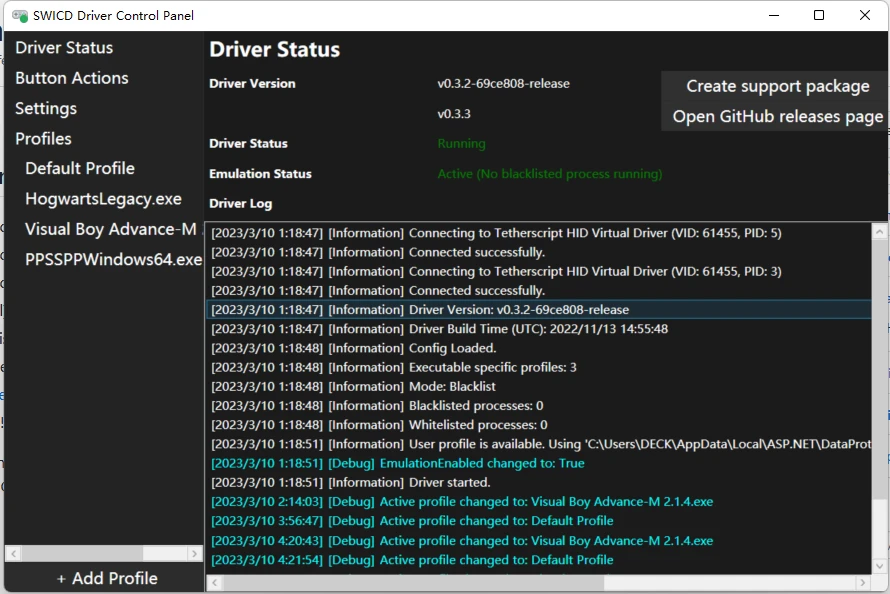Screen dimensions: 890x594
Task: Click driver log horizontal scroll left arrow
Action: [x=215, y=583]
